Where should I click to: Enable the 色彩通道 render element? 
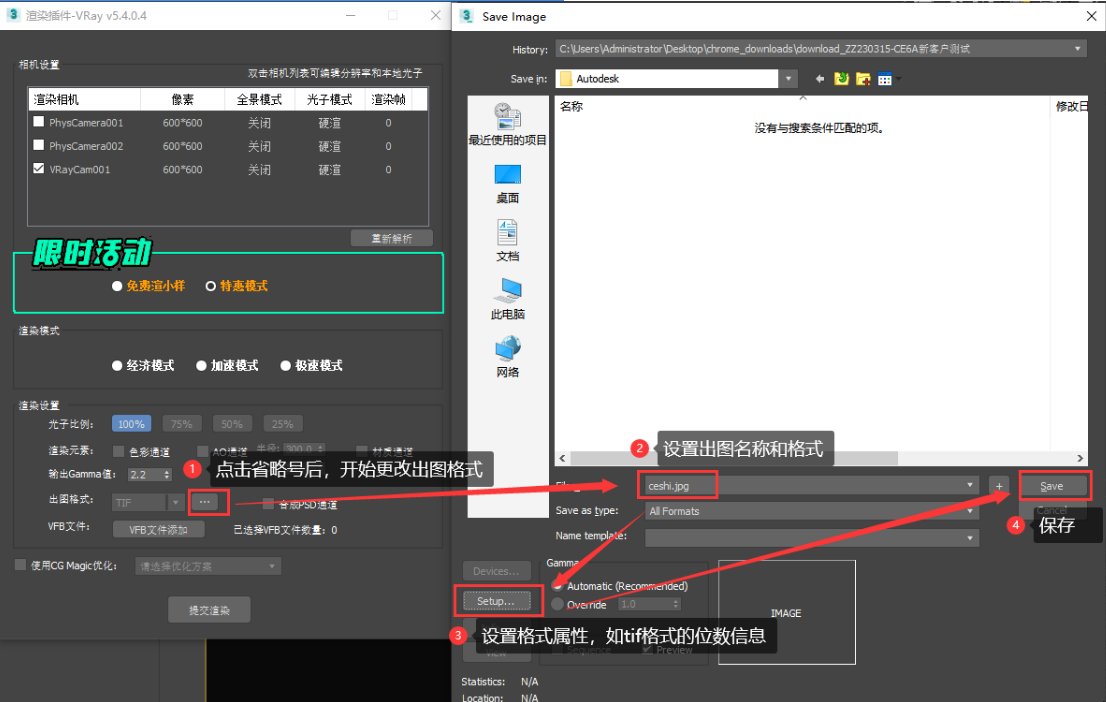tap(118, 449)
